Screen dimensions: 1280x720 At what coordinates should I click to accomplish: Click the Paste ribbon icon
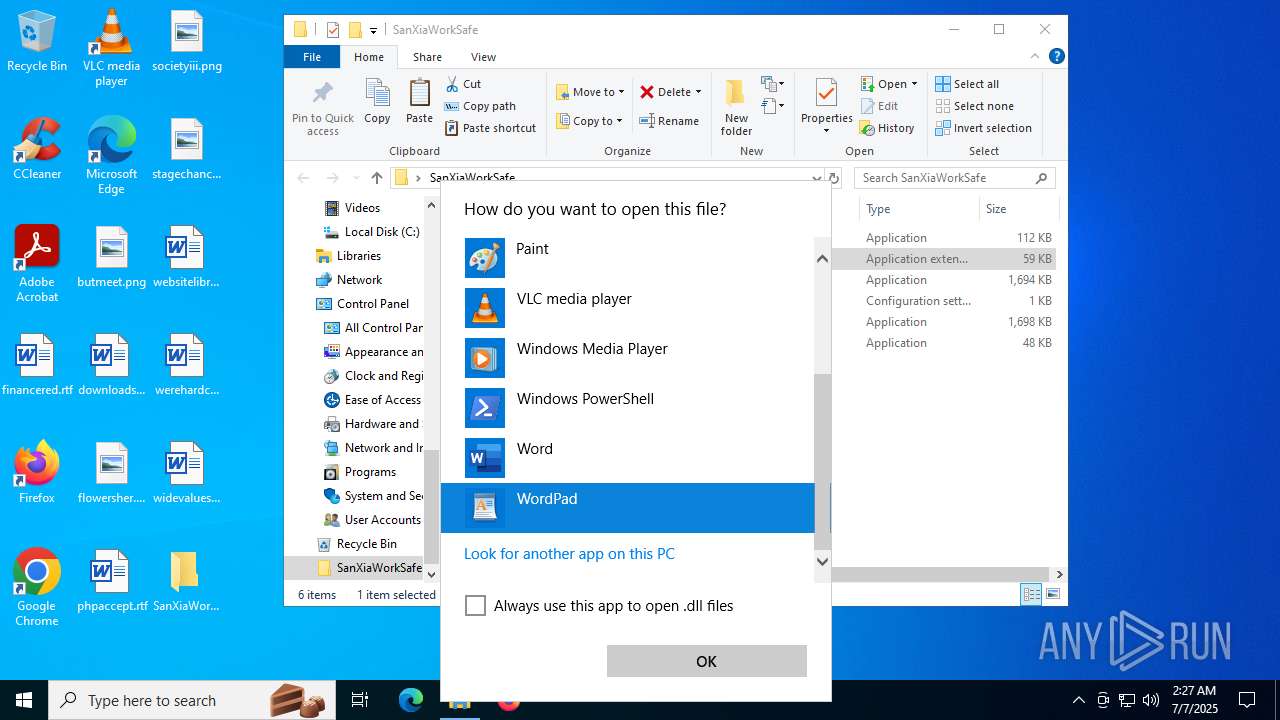[x=419, y=102]
